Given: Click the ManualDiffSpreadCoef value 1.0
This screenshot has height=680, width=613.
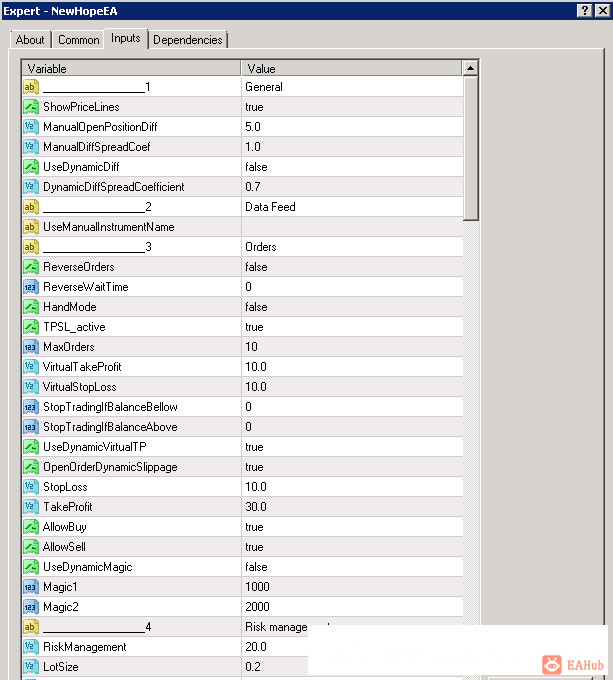Looking at the screenshot, I should coord(253,147).
